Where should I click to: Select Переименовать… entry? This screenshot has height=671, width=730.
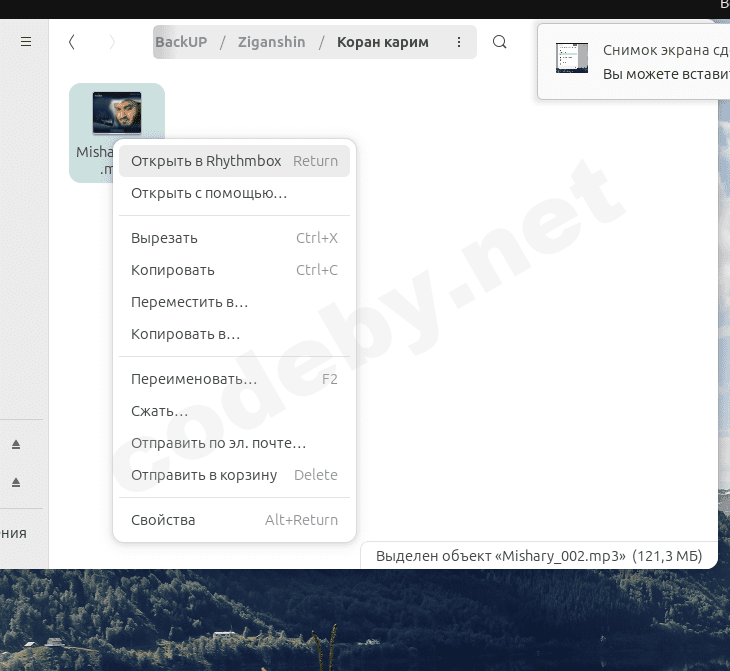coord(234,379)
